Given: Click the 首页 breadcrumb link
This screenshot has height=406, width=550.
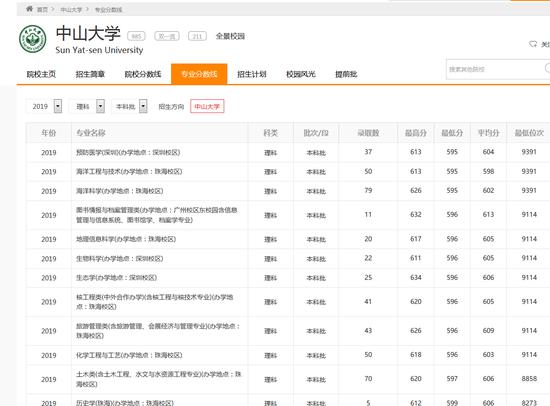Looking at the screenshot, I should [x=42, y=9].
